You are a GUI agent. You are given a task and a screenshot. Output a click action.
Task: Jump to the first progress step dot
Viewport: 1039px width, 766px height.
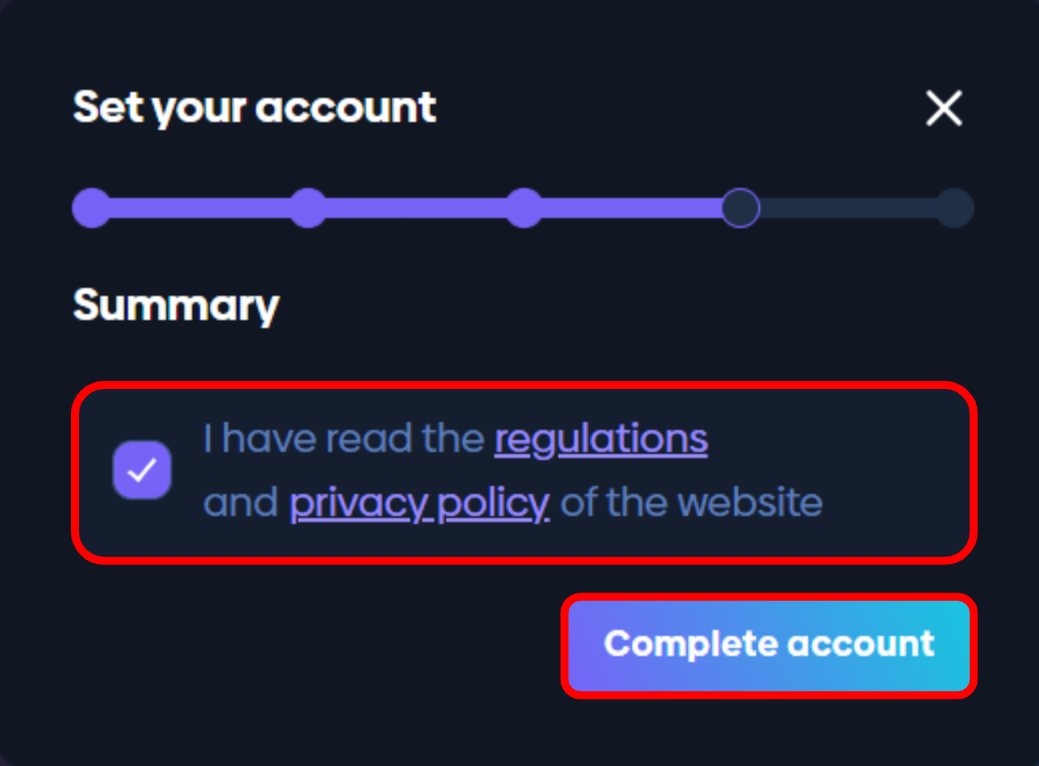(x=92, y=208)
